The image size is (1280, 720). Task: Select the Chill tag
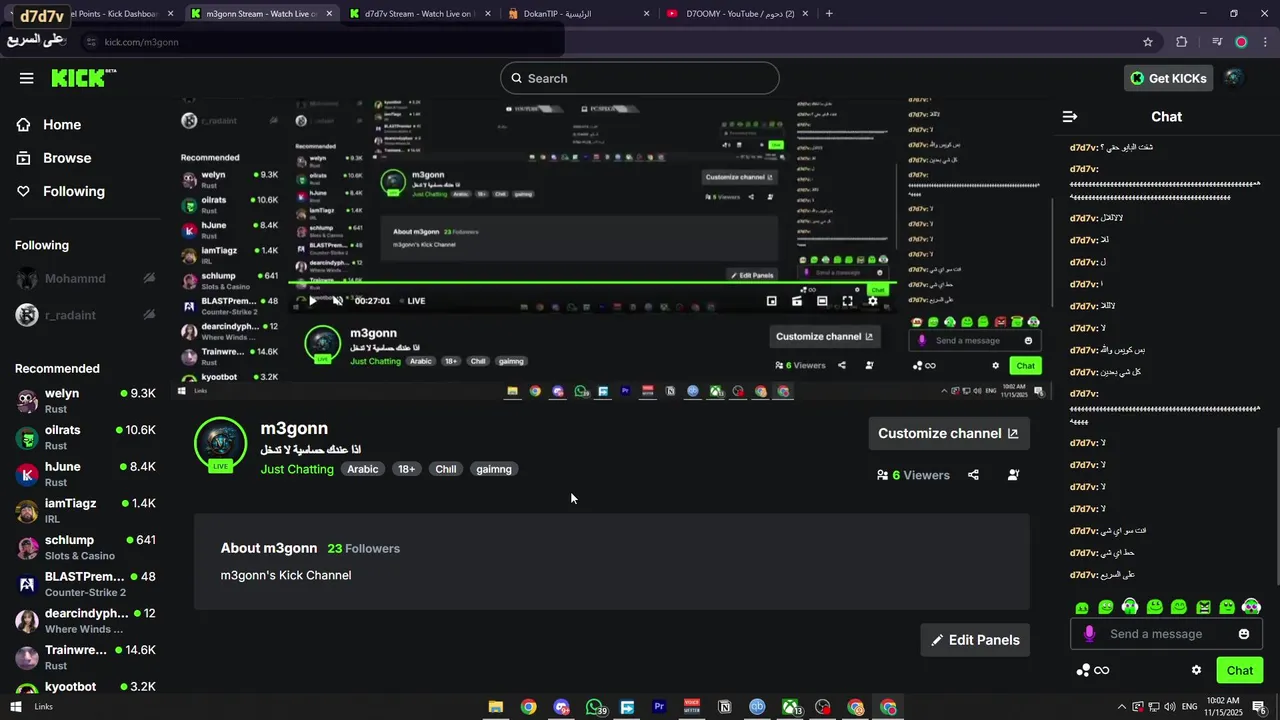(446, 469)
